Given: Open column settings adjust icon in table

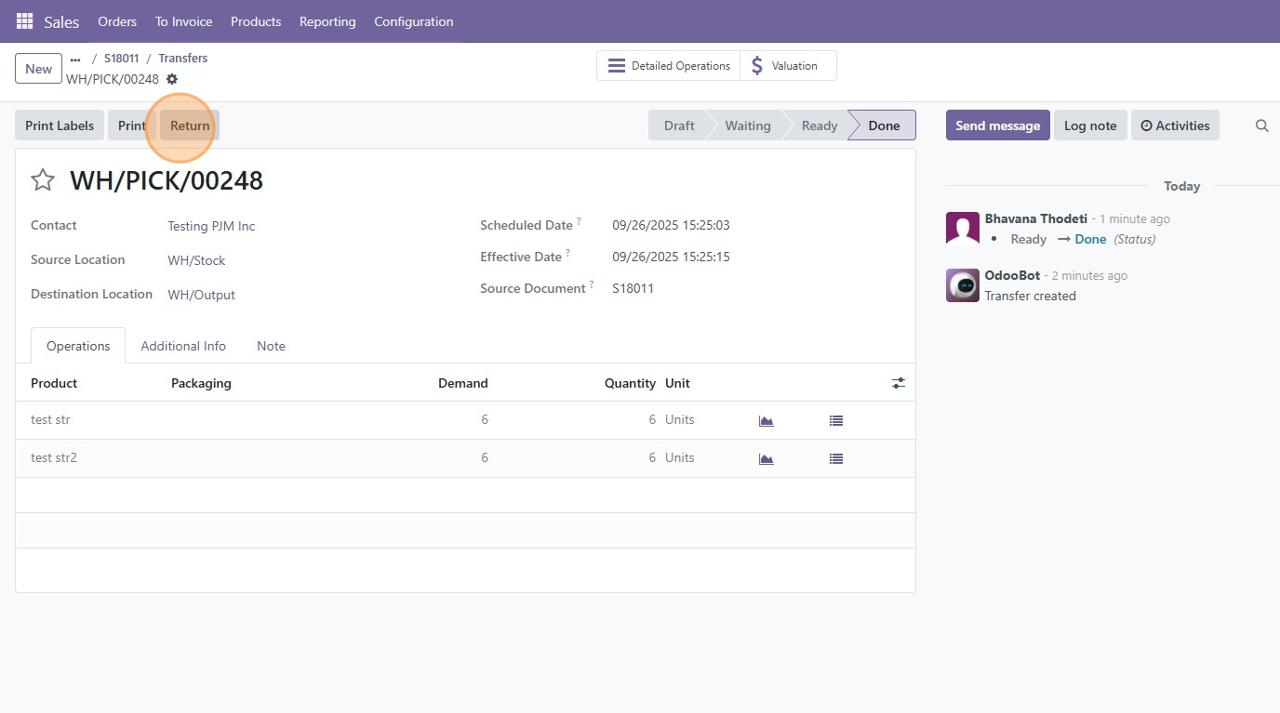Looking at the screenshot, I should click(x=898, y=383).
